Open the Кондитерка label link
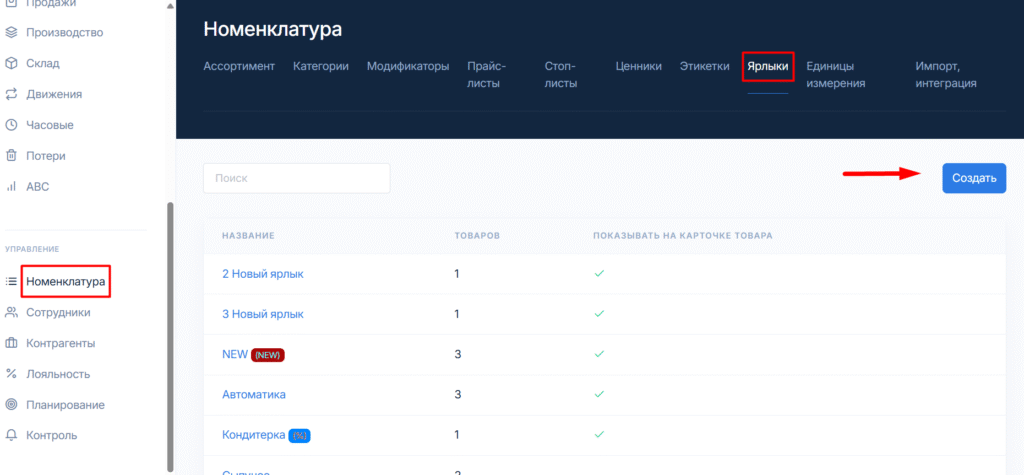This screenshot has height=475, width=1024. tap(253, 434)
